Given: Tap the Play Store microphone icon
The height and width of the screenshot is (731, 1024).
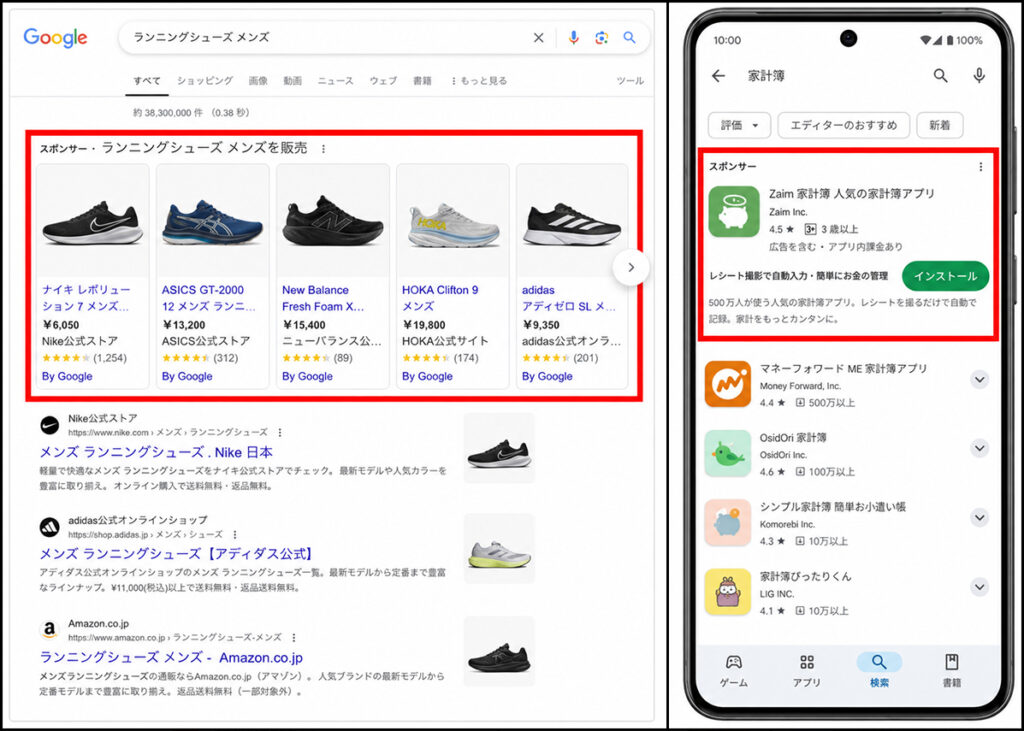Looking at the screenshot, I should pyautogui.click(x=979, y=76).
